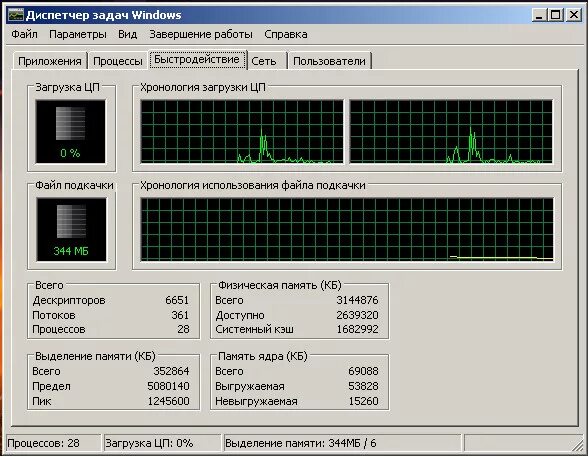Click the Системный кэш value 1682992
This screenshot has width=588, height=457.
tap(357, 329)
